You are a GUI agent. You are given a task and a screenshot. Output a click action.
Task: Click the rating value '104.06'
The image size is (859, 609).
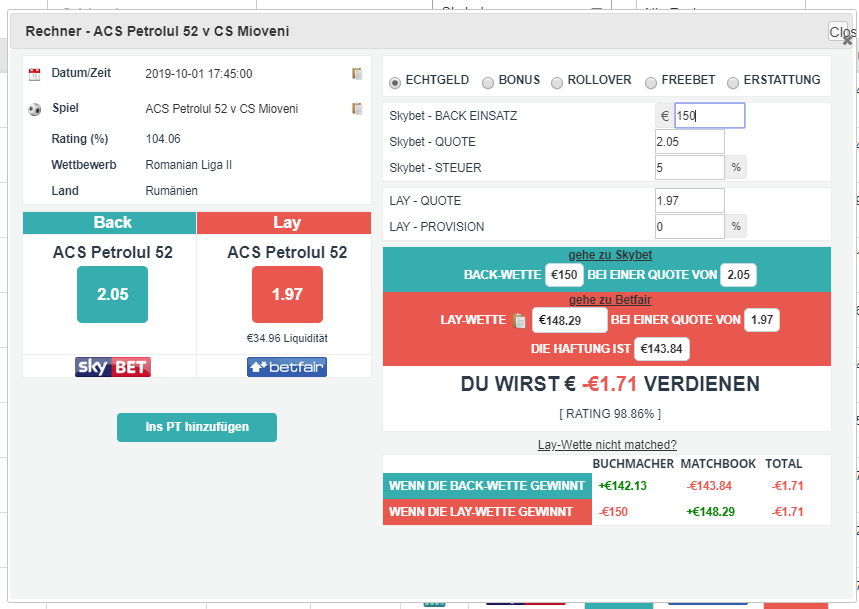click(163, 139)
